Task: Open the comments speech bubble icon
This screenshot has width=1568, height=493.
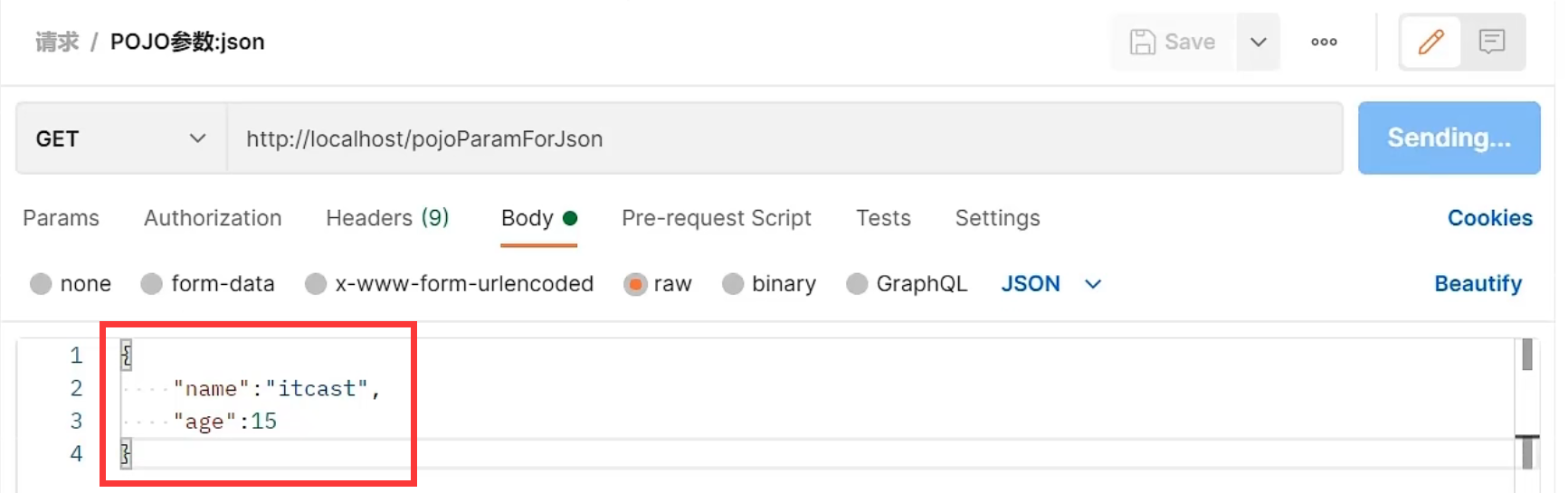Action: 1491,42
